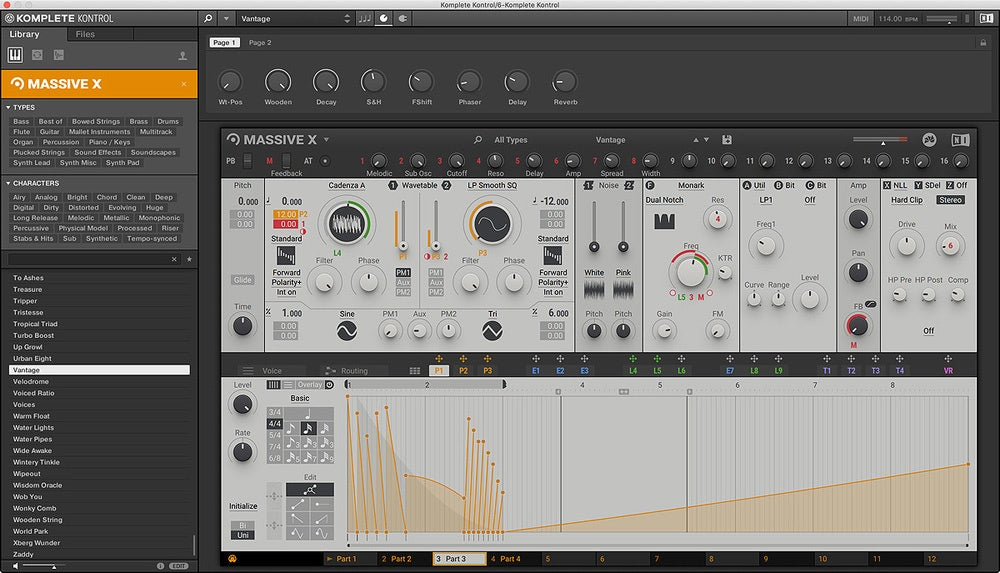Toggle the Glide button

(242, 280)
